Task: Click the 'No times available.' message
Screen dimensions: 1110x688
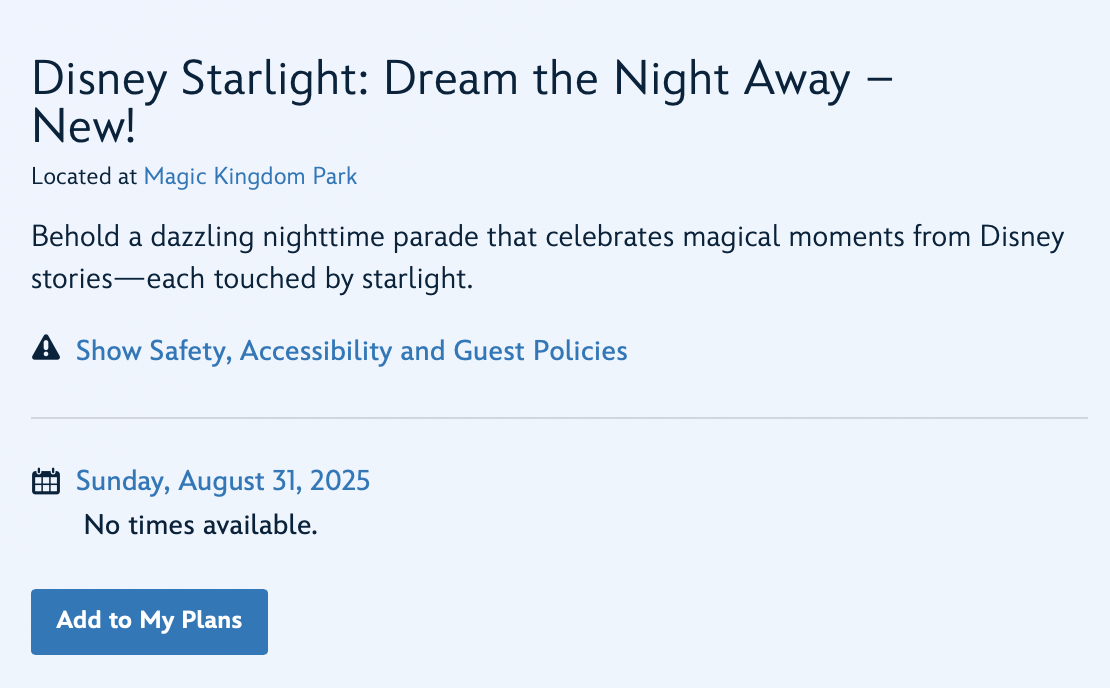Action: coord(200,524)
